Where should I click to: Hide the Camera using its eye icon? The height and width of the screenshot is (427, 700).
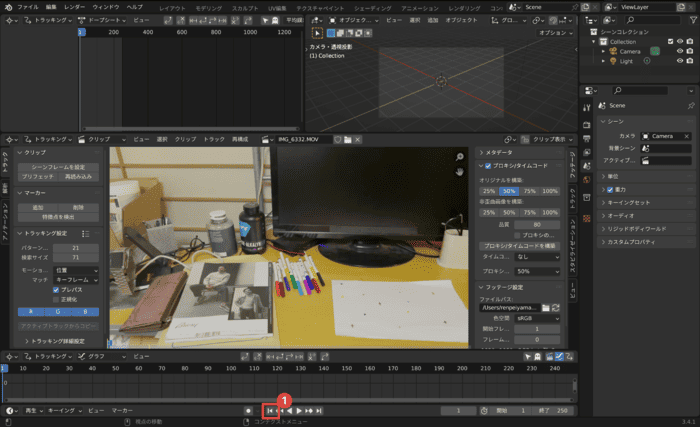coord(680,51)
